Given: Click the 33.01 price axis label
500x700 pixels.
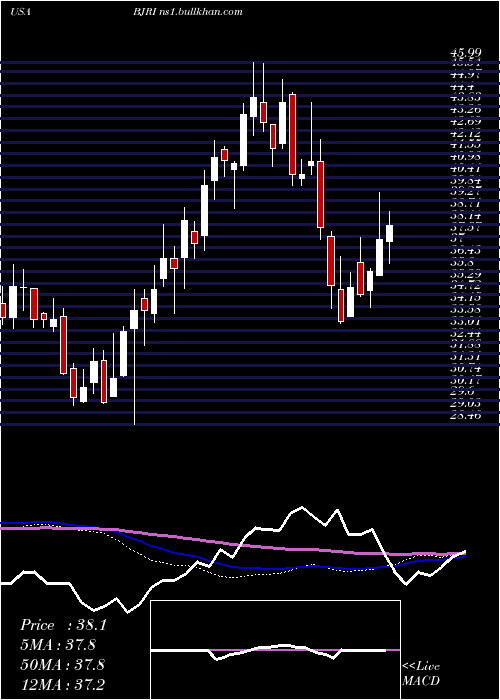Looking at the screenshot, I should [x=466, y=321].
